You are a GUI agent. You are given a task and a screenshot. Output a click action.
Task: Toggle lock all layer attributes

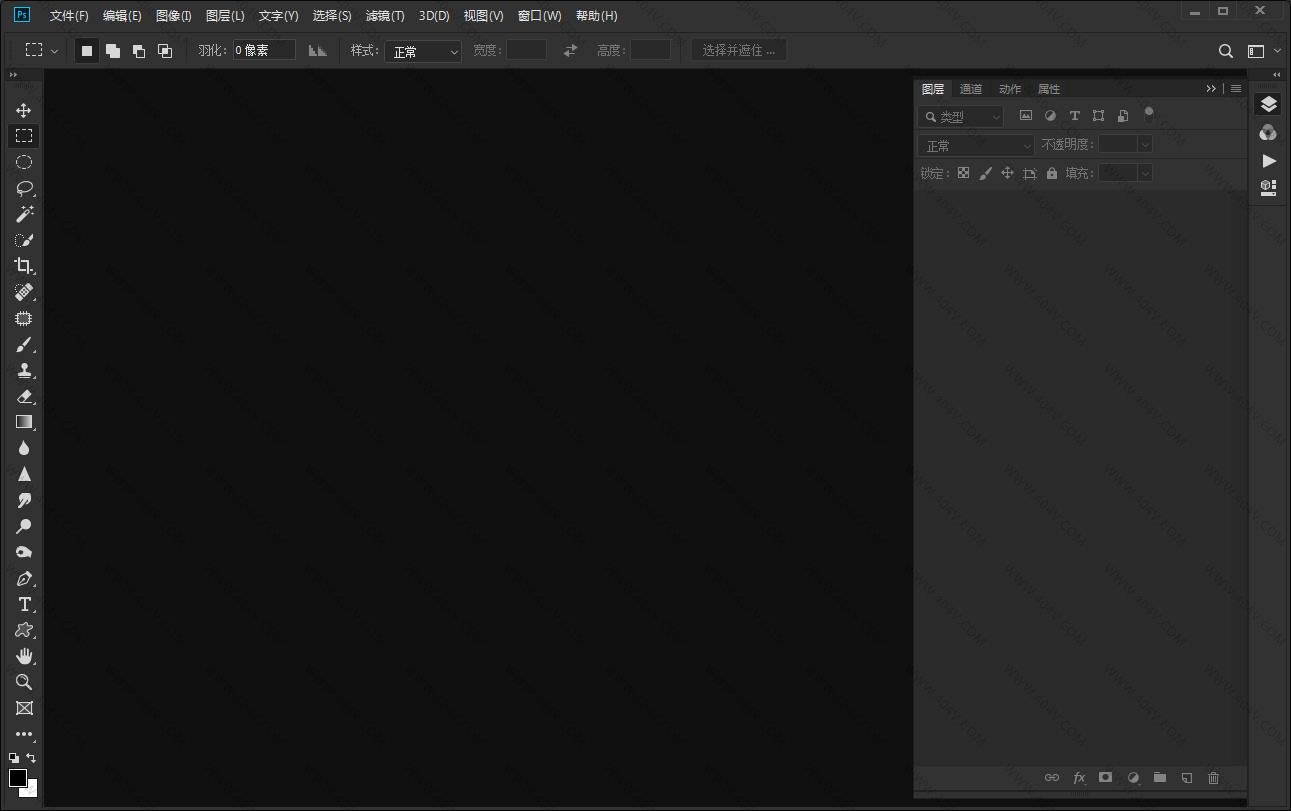(x=1051, y=173)
